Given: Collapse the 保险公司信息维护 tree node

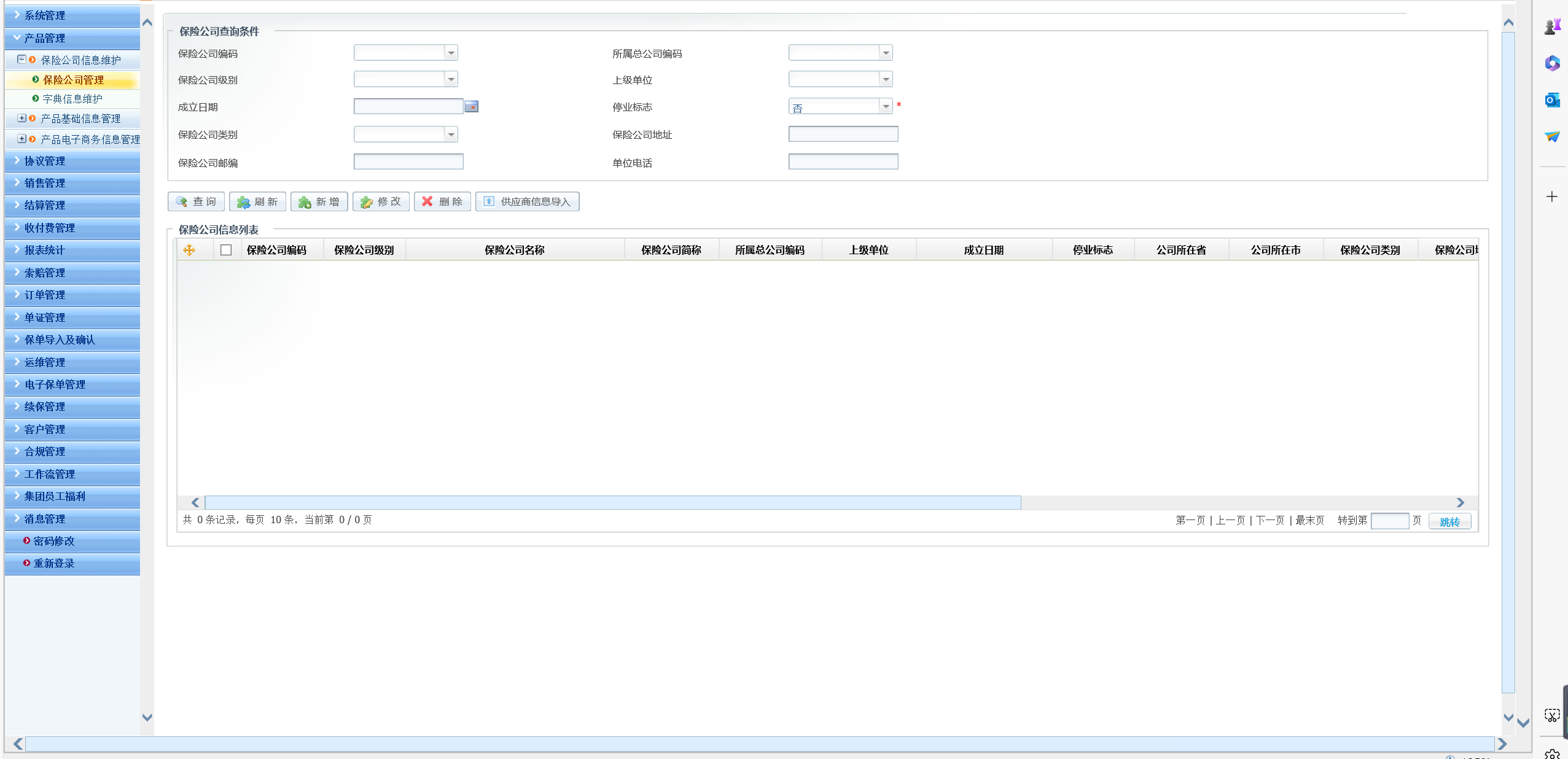Looking at the screenshot, I should pyautogui.click(x=21, y=60).
